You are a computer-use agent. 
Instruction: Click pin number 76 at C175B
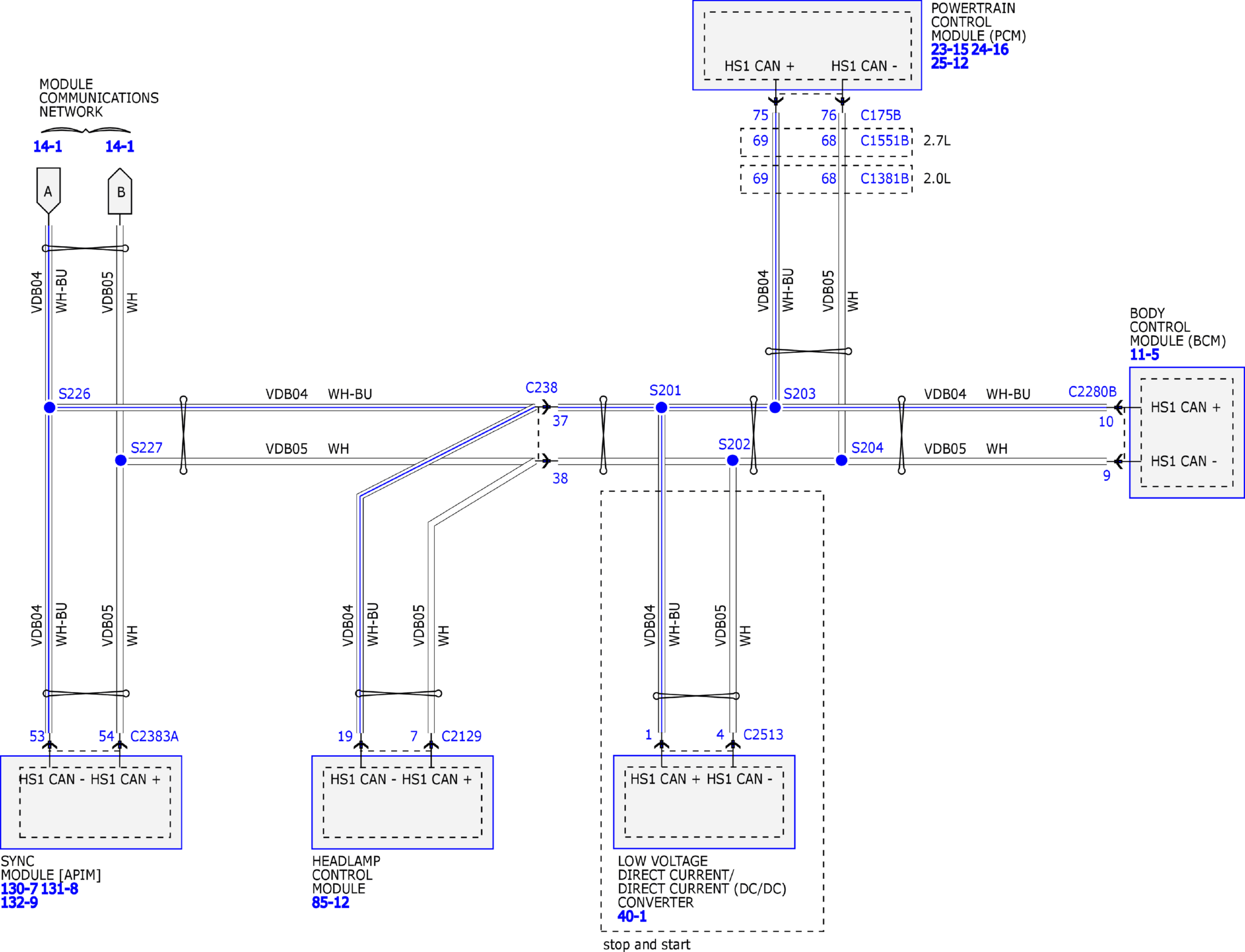tap(829, 116)
